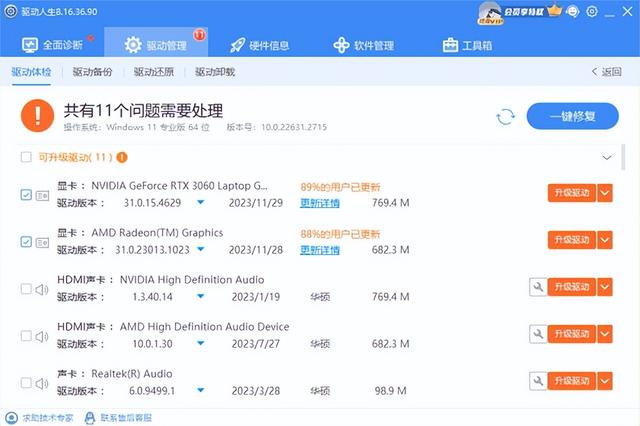Image resolution: width=640 pixels, height=426 pixels.
Task: Click the graphics card icon for AMD Radeon Graphics
Action: tap(42, 243)
